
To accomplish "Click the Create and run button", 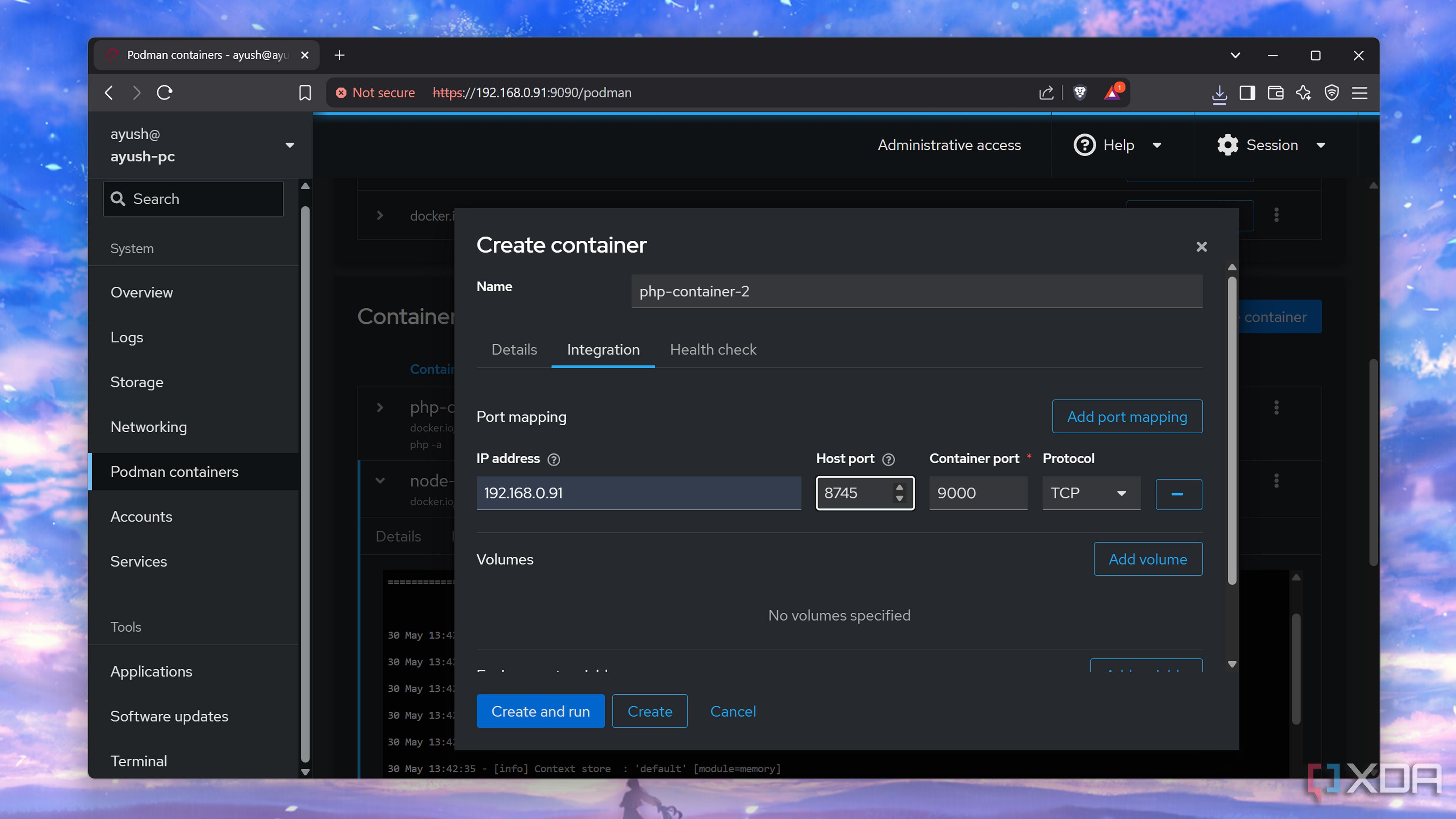I will [540, 711].
